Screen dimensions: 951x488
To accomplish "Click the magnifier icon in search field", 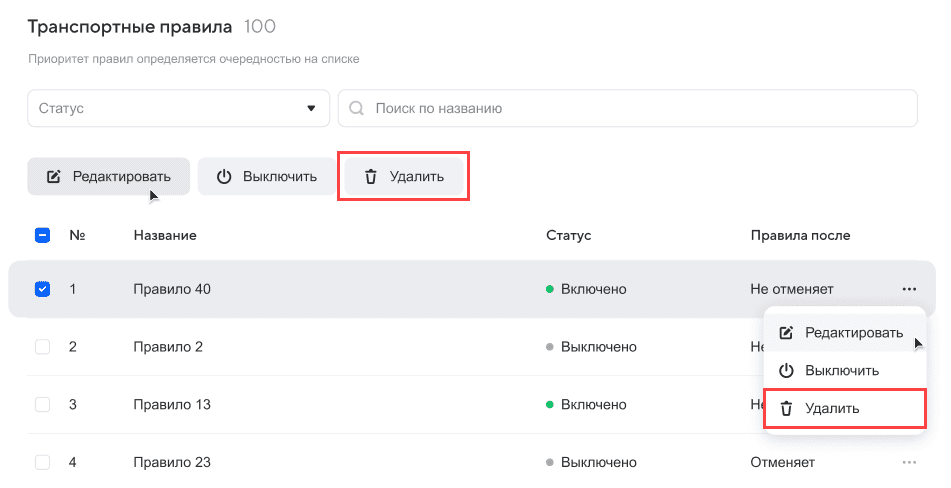I will click(357, 109).
